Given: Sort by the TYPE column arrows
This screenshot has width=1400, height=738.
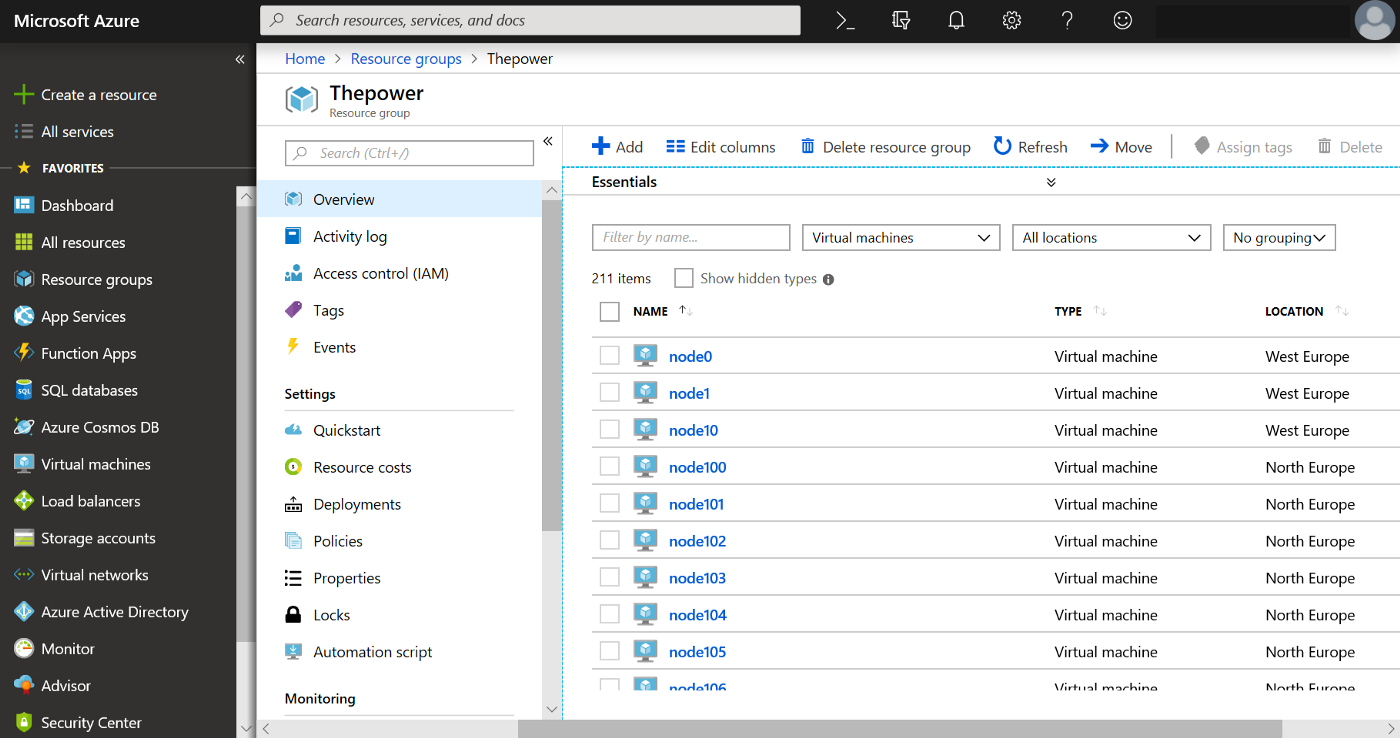Looking at the screenshot, I should tap(1100, 311).
